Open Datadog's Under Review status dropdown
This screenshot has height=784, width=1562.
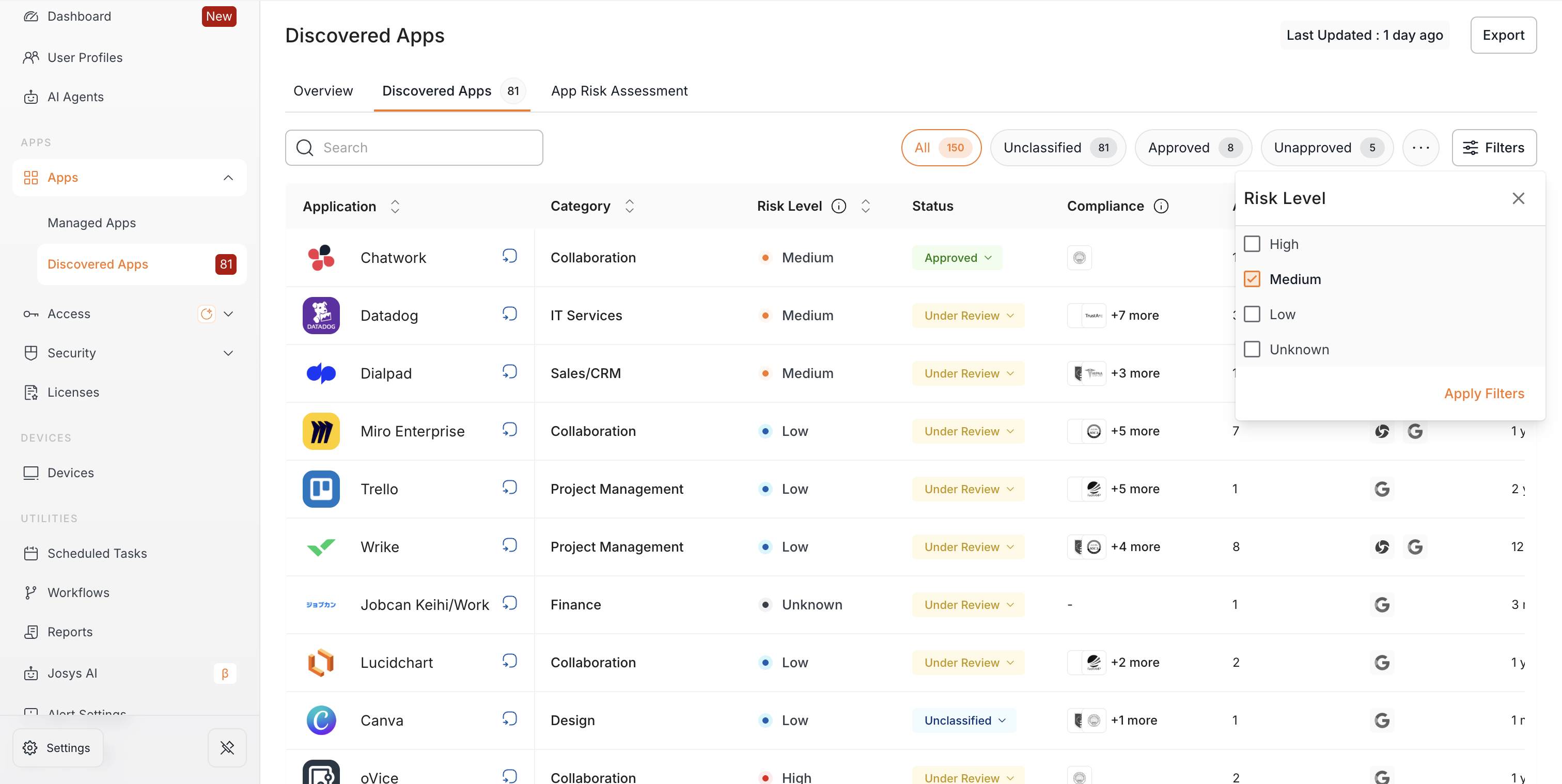(x=969, y=315)
